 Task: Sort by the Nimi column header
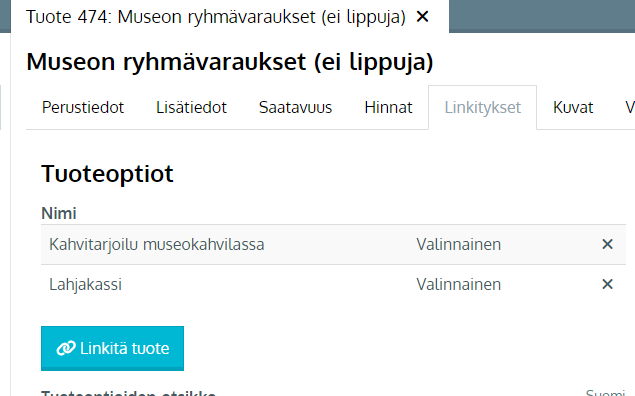tap(59, 213)
